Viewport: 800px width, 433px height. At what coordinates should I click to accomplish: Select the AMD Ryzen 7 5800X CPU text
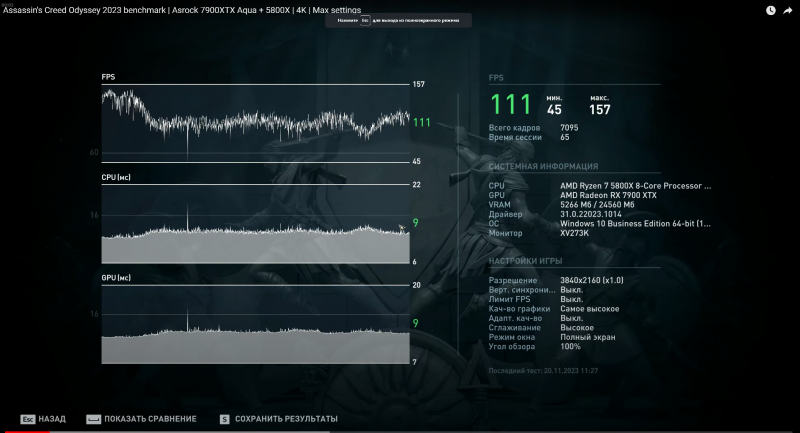click(635, 186)
